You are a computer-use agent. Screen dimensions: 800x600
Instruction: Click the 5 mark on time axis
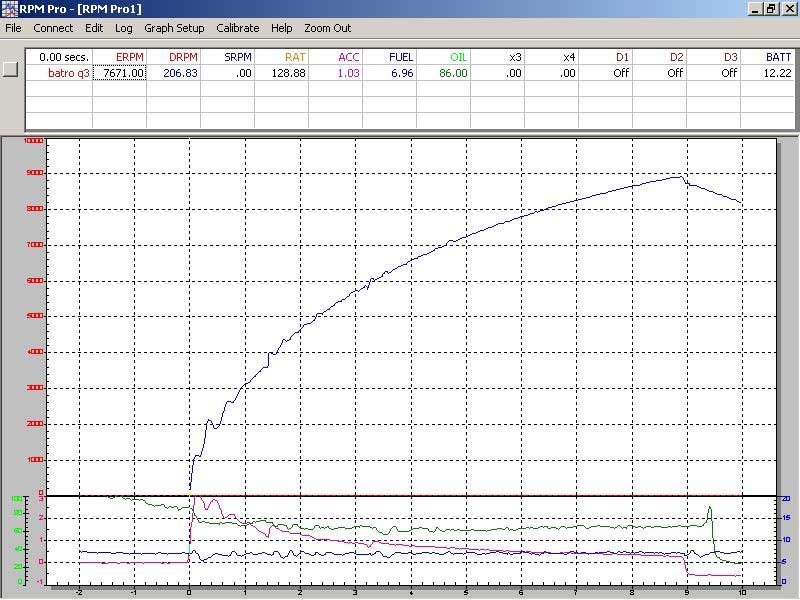[466, 592]
